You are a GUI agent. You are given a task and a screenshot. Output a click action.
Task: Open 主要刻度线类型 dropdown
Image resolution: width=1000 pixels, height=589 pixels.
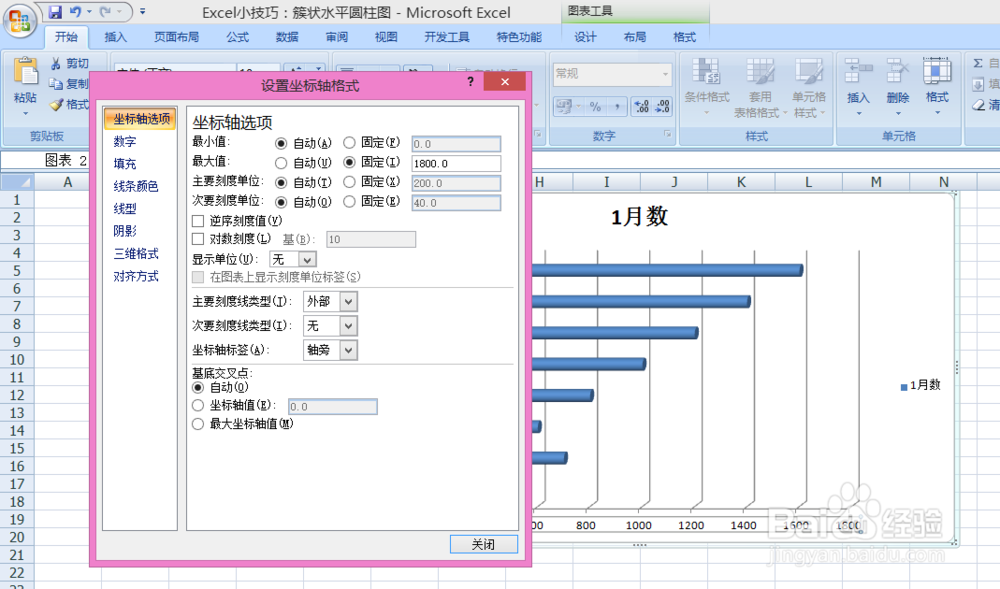348,302
